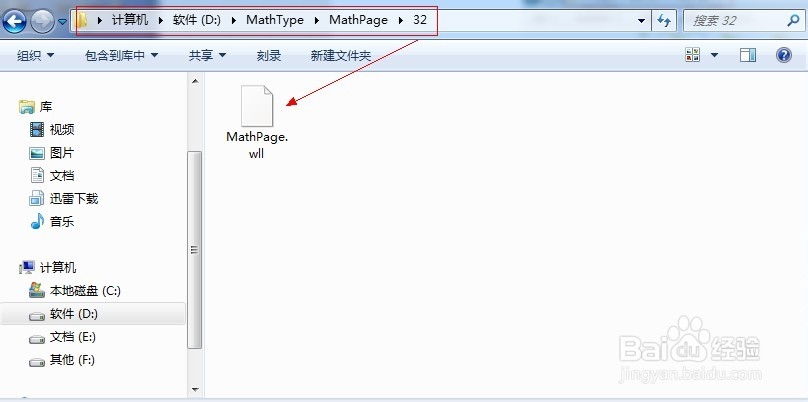
Task: Click the 音乐 music note icon
Action: pos(37,222)
